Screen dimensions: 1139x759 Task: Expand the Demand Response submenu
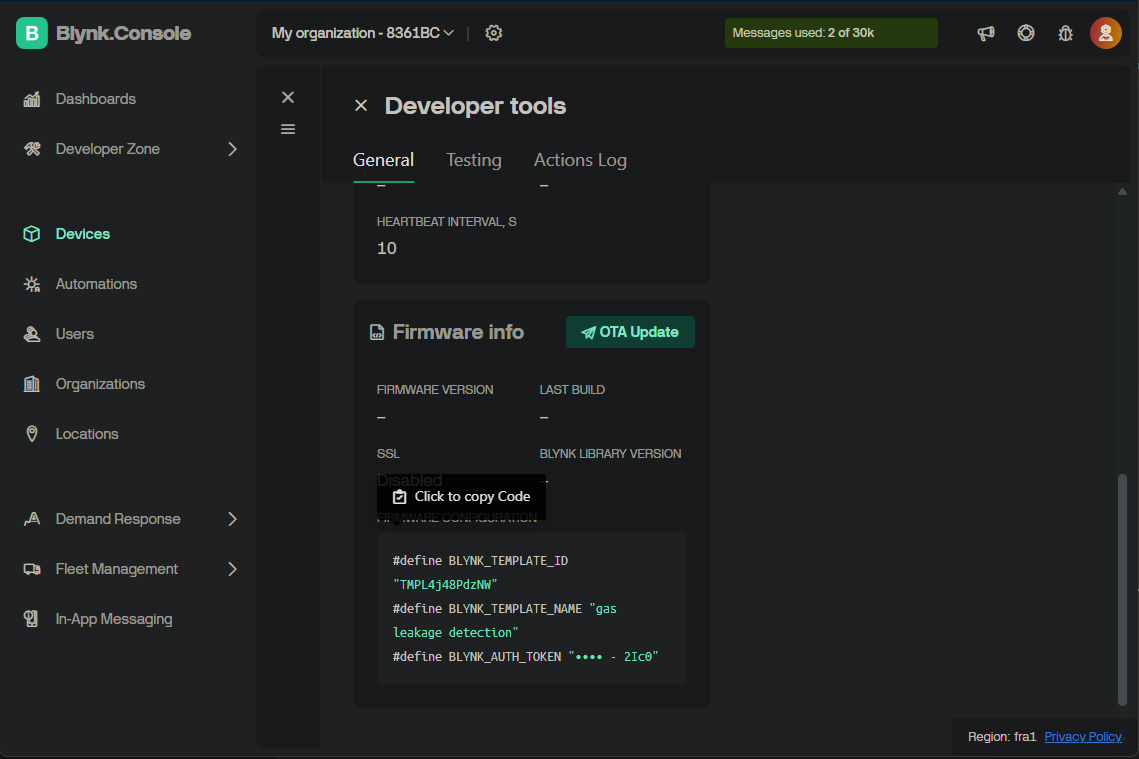coord(232,519)
